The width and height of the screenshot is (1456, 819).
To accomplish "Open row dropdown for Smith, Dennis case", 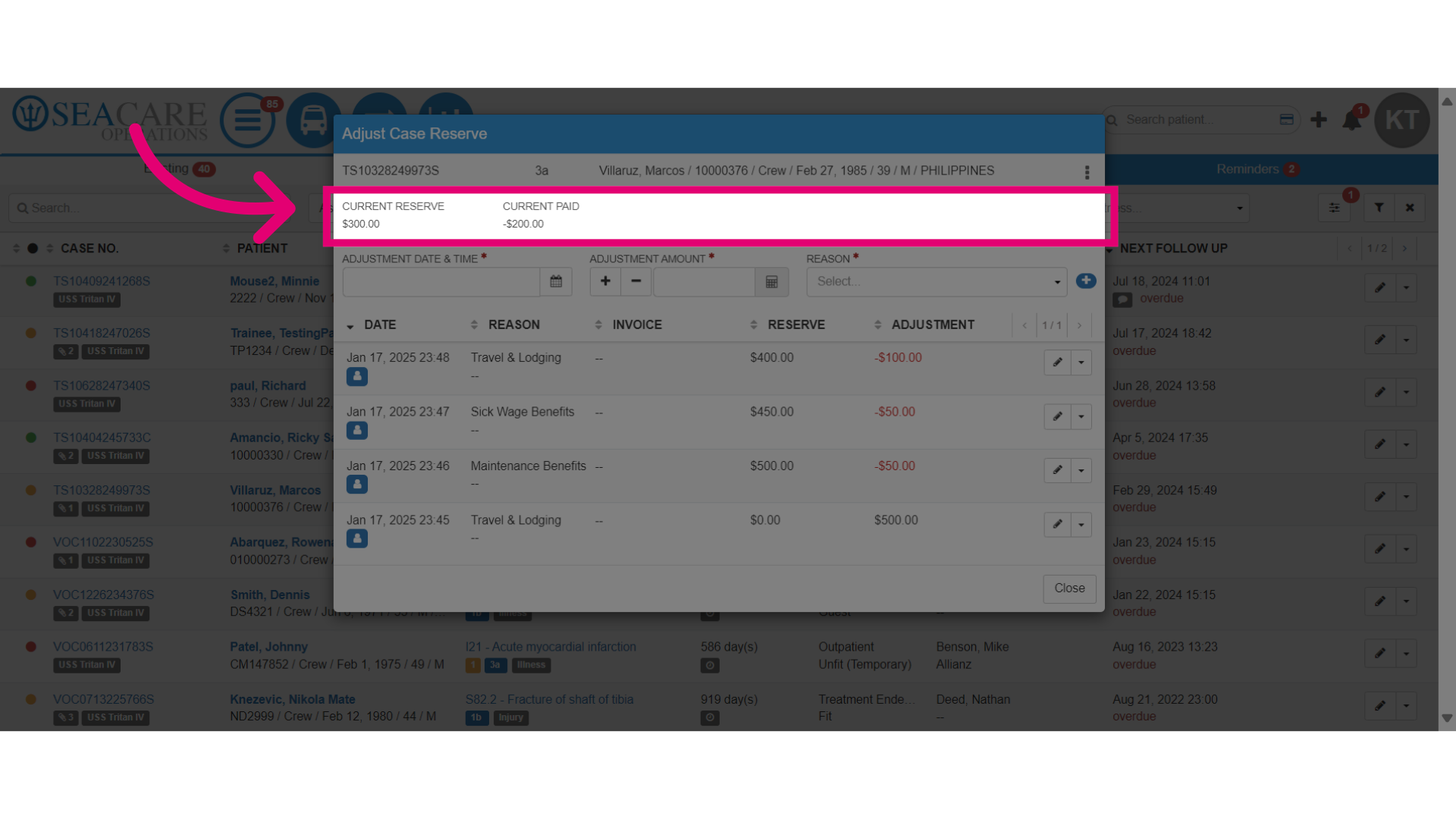I will (x=1407, y=601).
